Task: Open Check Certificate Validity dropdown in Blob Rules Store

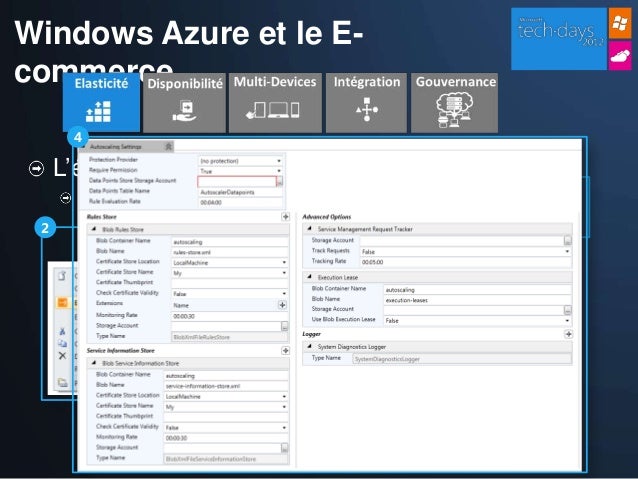Action: 284,293
